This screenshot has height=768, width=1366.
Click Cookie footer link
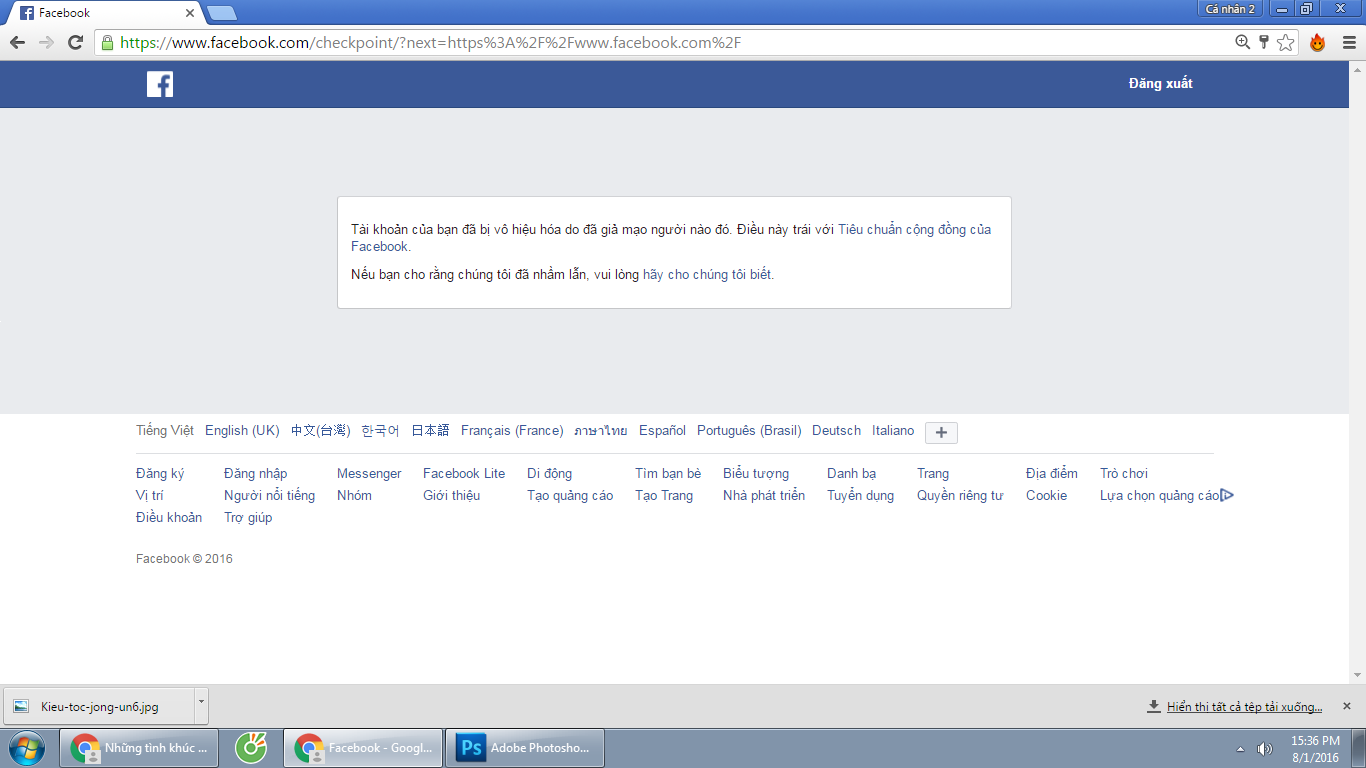point(1046,496)
